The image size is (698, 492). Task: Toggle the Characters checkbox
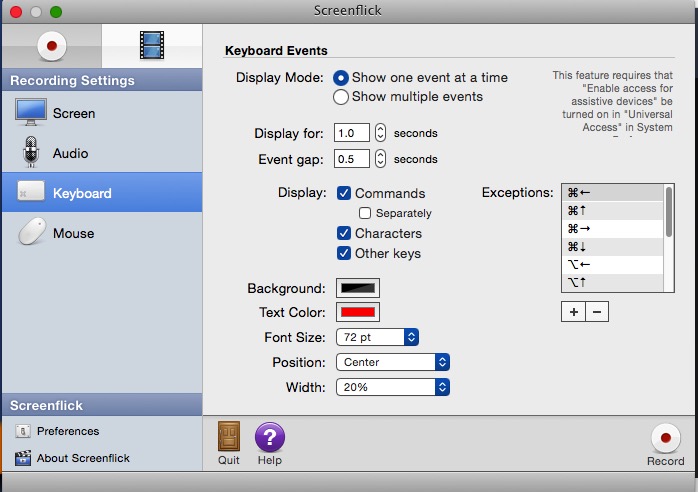pyautogui.click(x=344, y=233)
